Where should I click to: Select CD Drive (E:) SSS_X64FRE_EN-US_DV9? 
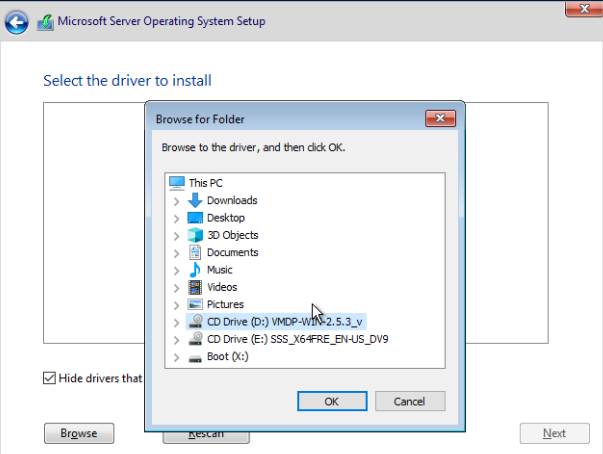tap(297, 339)
